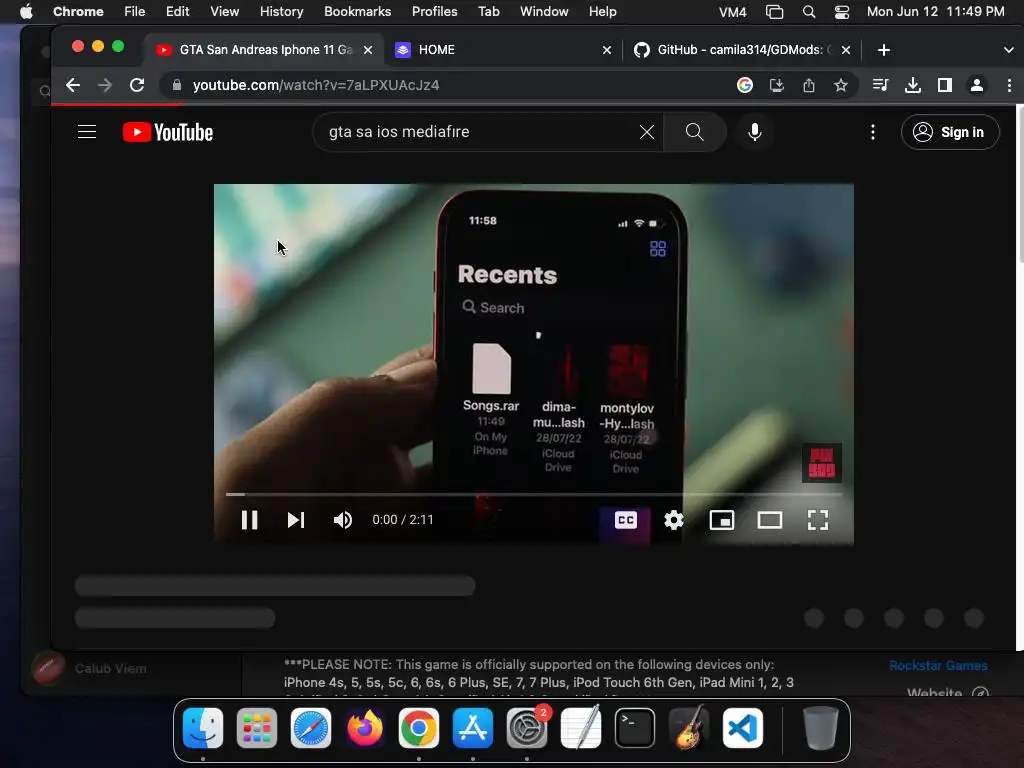Click the video progress bar

[534, 494]
